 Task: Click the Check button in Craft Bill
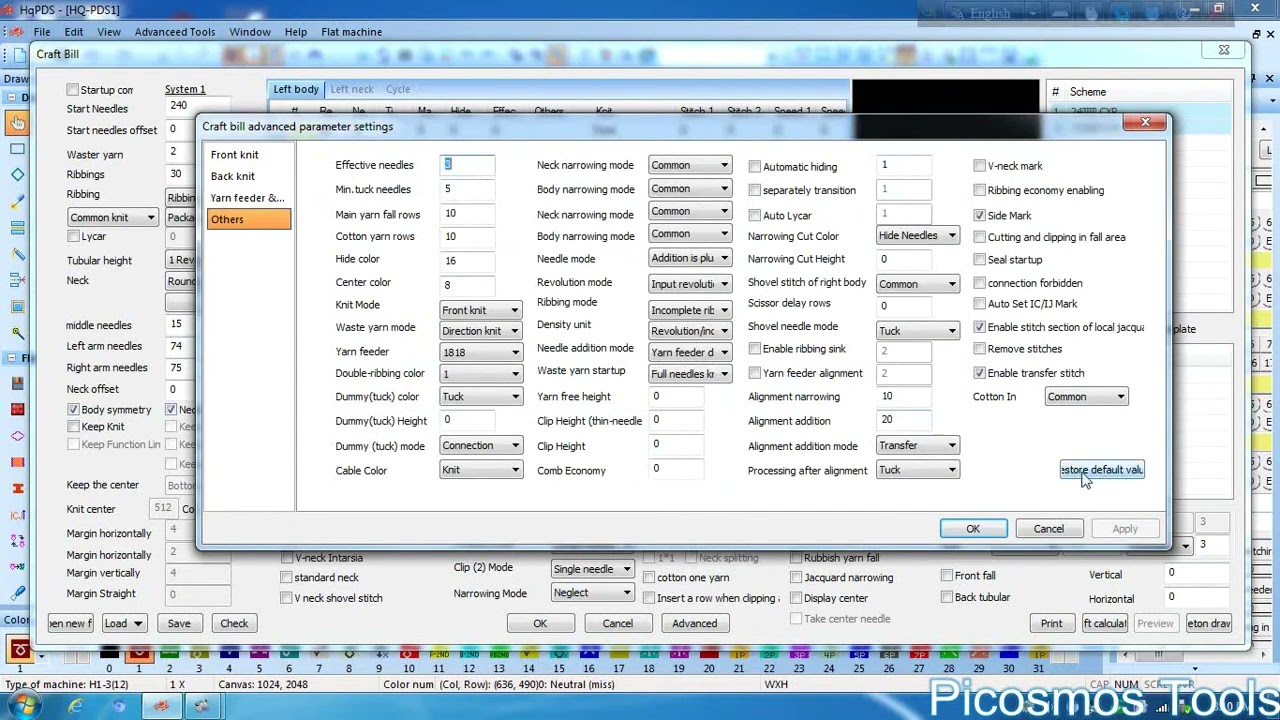point(234,624)
